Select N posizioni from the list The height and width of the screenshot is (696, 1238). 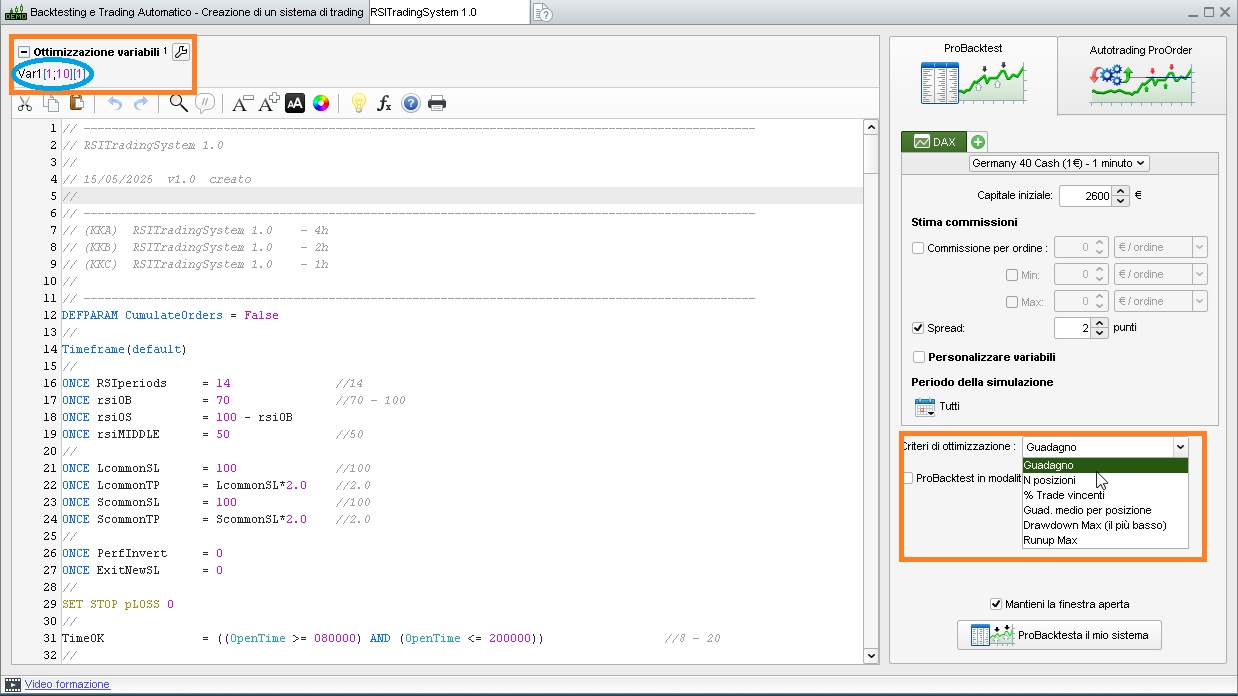click(x=1105, y=480)
